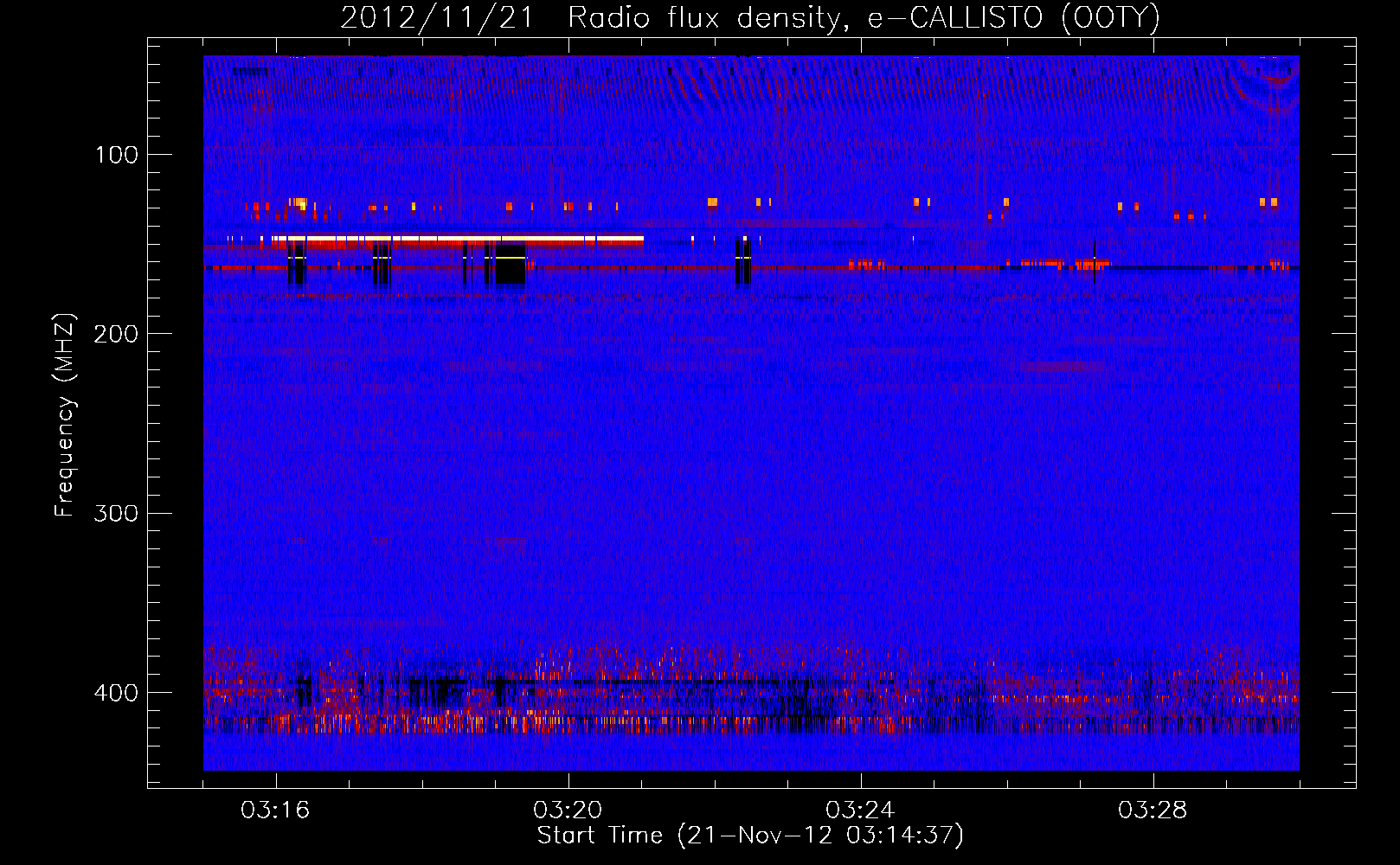Click the 03:16 time tick label

[275, 811]
